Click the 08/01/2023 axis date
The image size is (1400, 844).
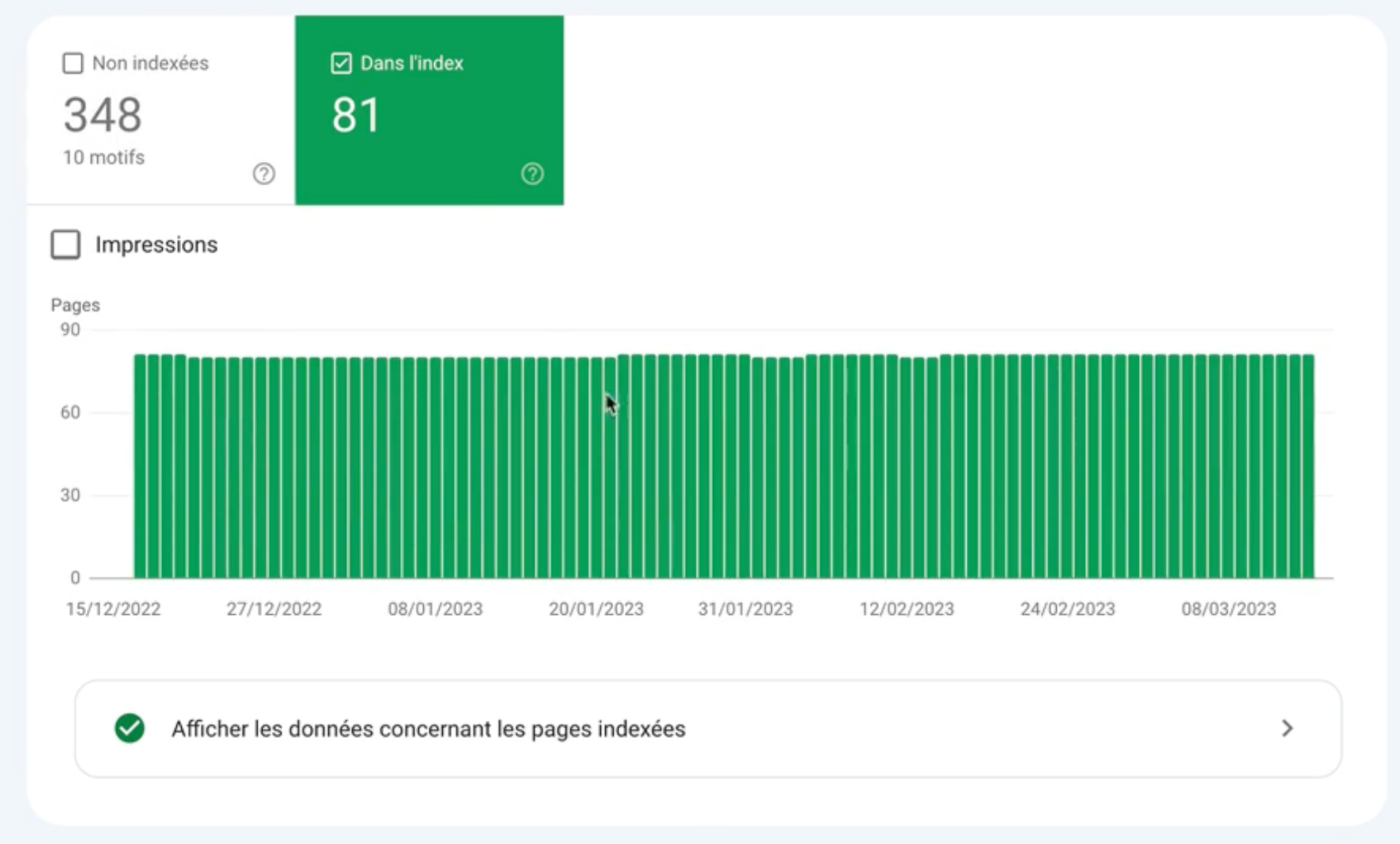[435, 609]
